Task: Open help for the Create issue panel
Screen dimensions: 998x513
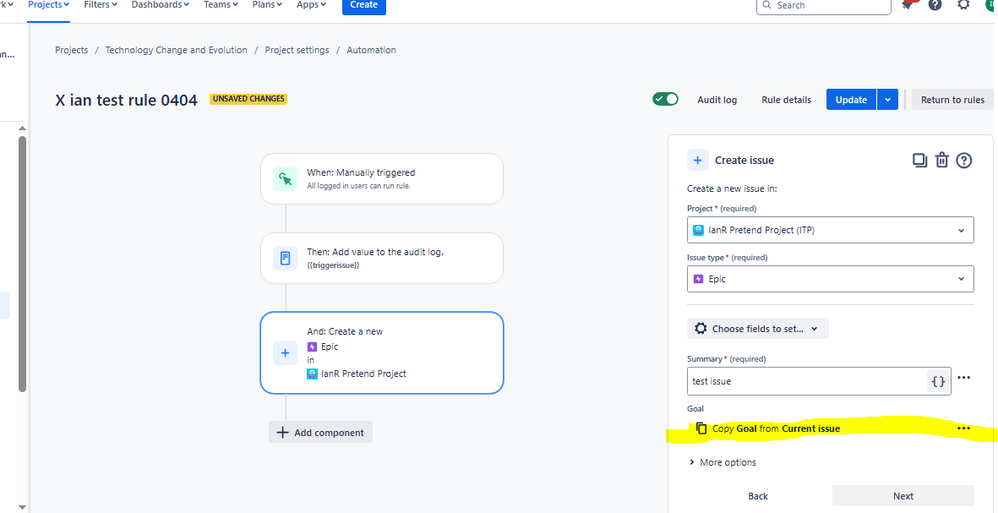Action: 964,160
